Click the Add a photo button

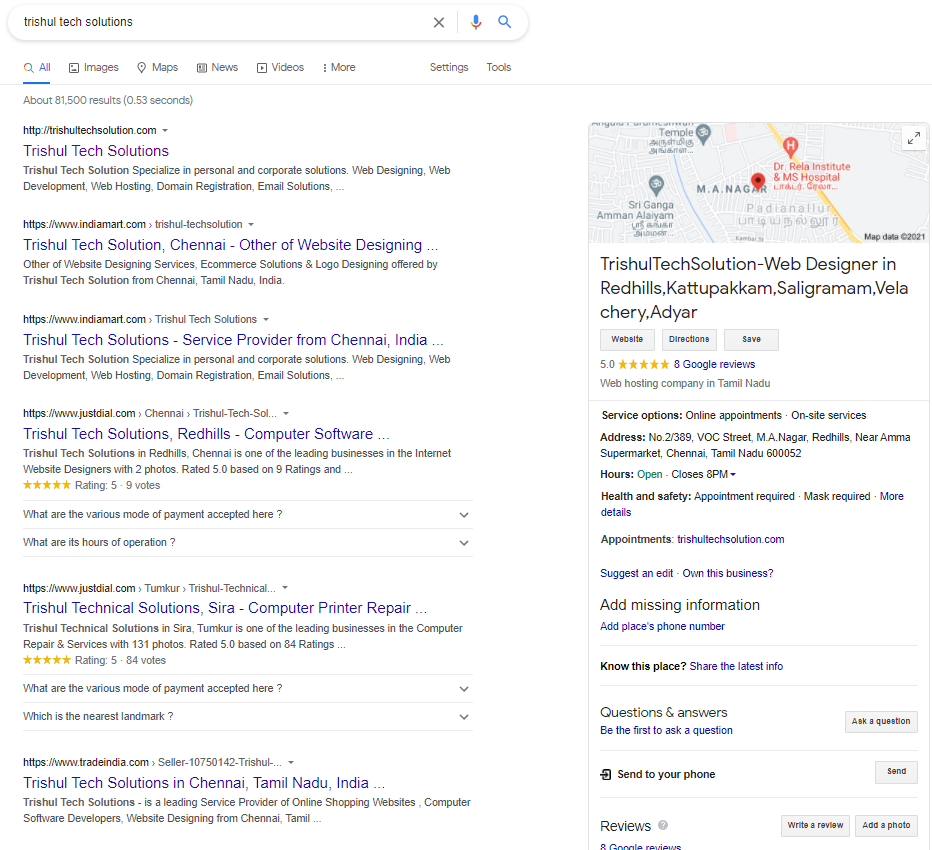(x=886, y=826)
